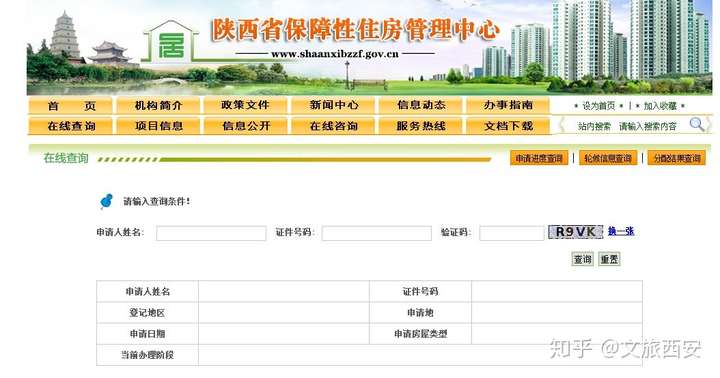Open the 办事指南 menu
Viewport: 720px width, 378px height.
point(508,106)
